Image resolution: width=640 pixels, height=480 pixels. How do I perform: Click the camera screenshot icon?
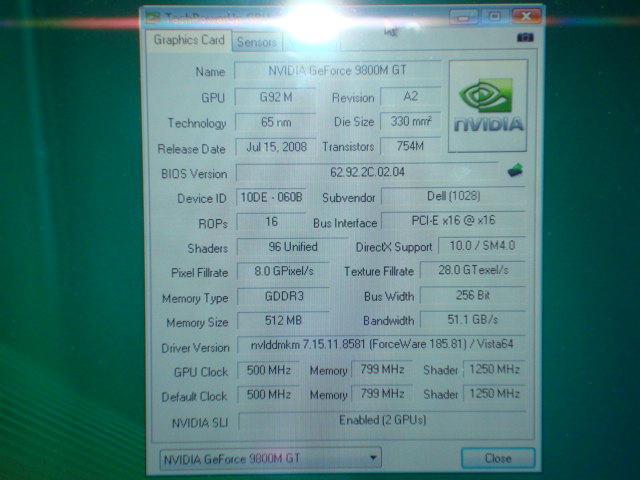pyautogui.click(x=525, y=38)
